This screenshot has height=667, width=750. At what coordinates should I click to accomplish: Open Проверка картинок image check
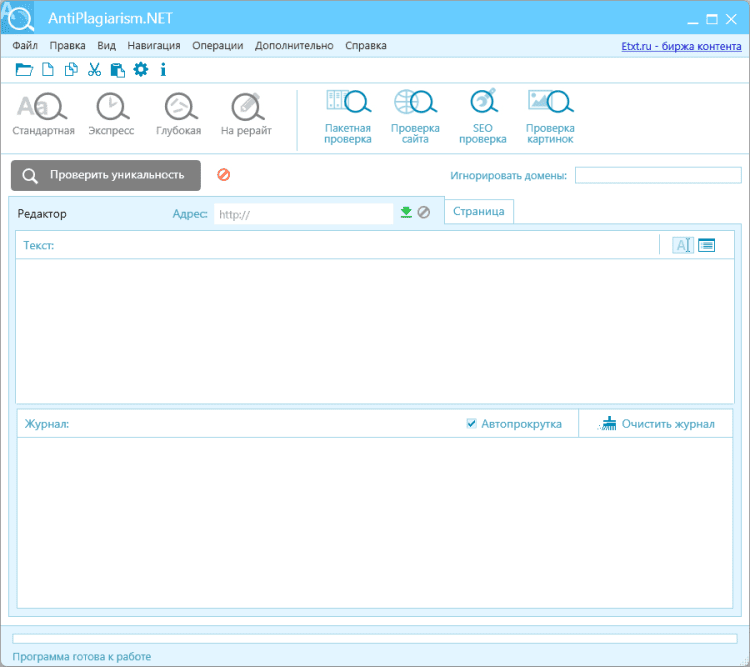550,106
